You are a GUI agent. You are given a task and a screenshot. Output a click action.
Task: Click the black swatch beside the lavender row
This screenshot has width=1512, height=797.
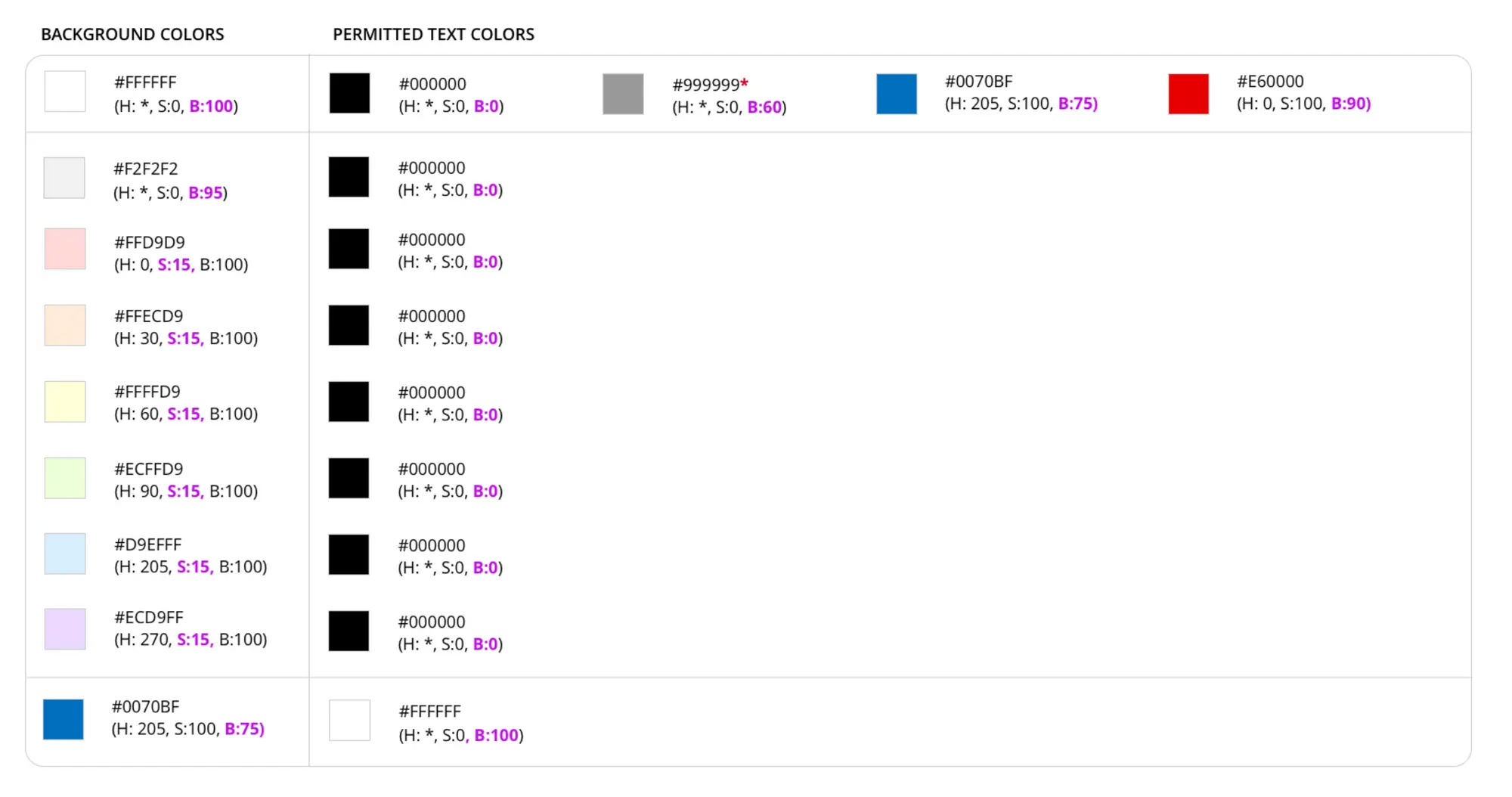pos(349,631)
